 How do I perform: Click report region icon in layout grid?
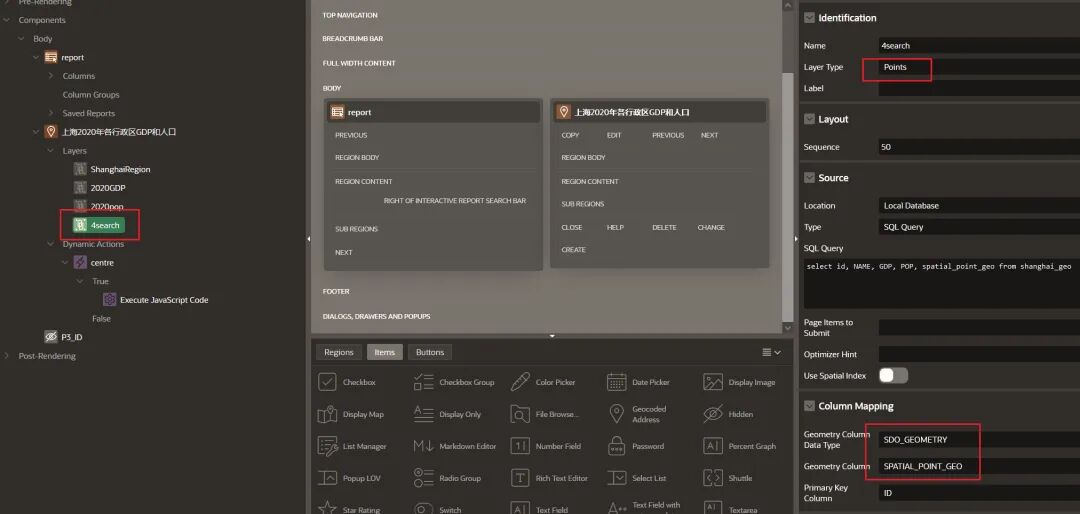338,112
